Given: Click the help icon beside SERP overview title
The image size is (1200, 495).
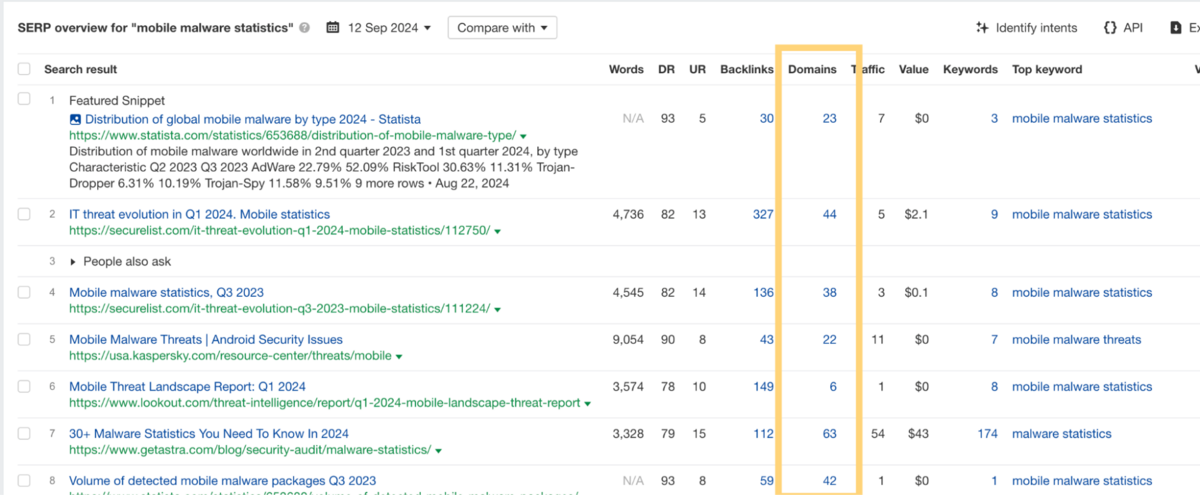Looking at the screenshot, I should pyautogui.click(x=304, y=28).
